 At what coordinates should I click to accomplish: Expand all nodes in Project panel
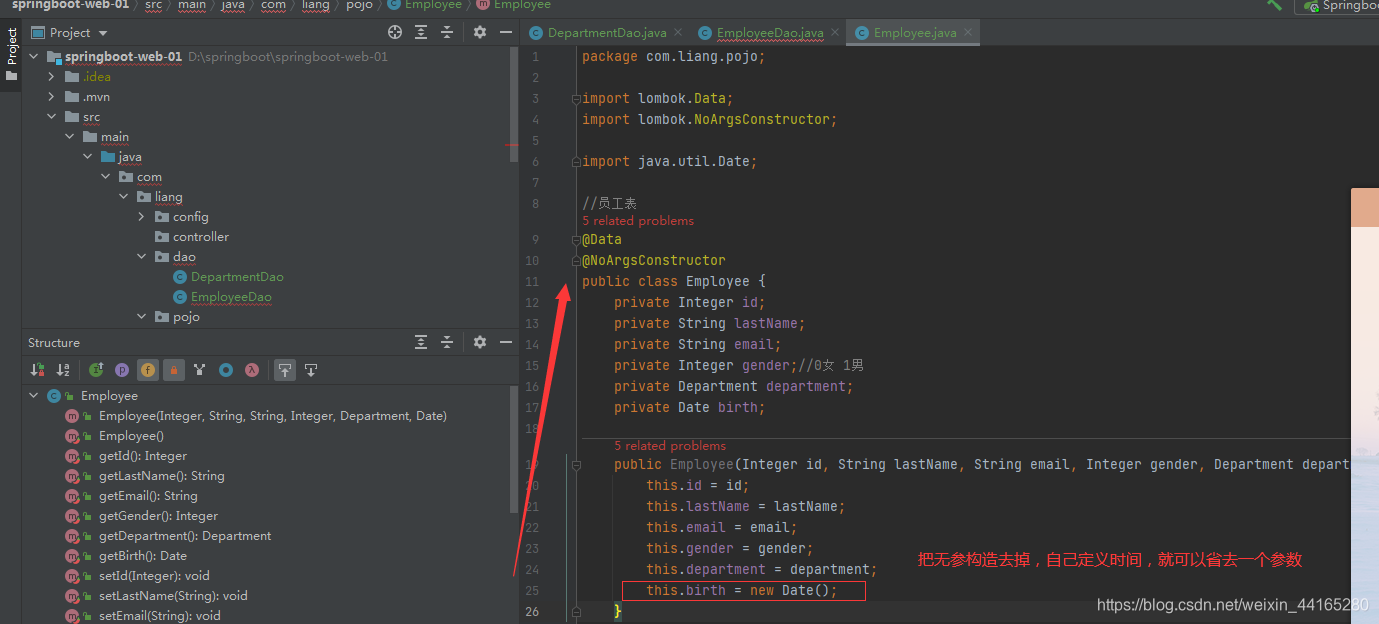[x=421, y=32]
